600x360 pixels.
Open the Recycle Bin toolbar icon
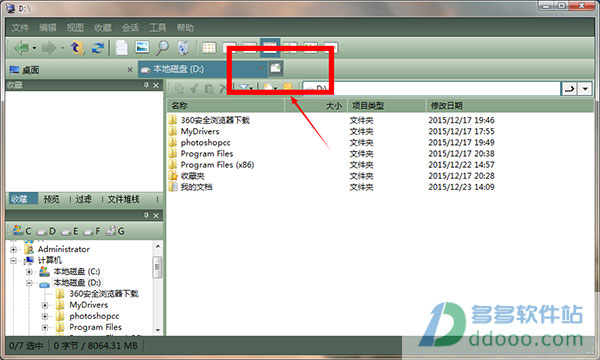pos(183,48)
